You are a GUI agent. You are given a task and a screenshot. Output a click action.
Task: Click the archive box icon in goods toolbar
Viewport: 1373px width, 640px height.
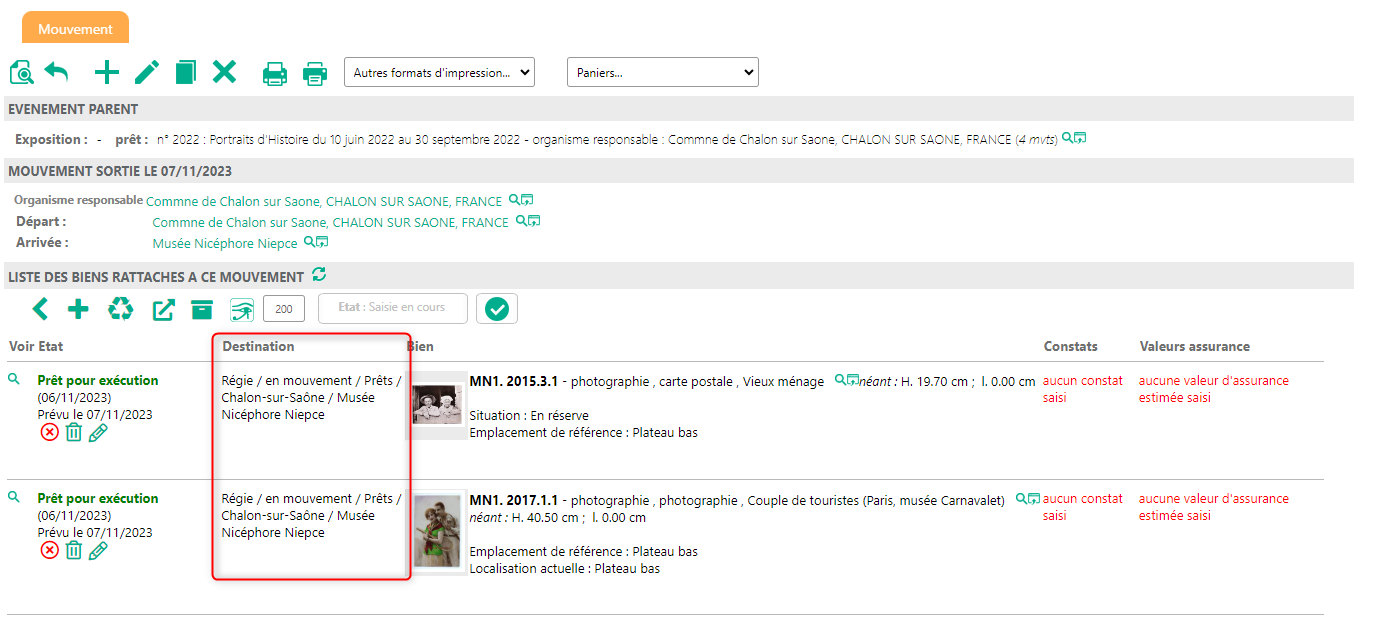202,310
